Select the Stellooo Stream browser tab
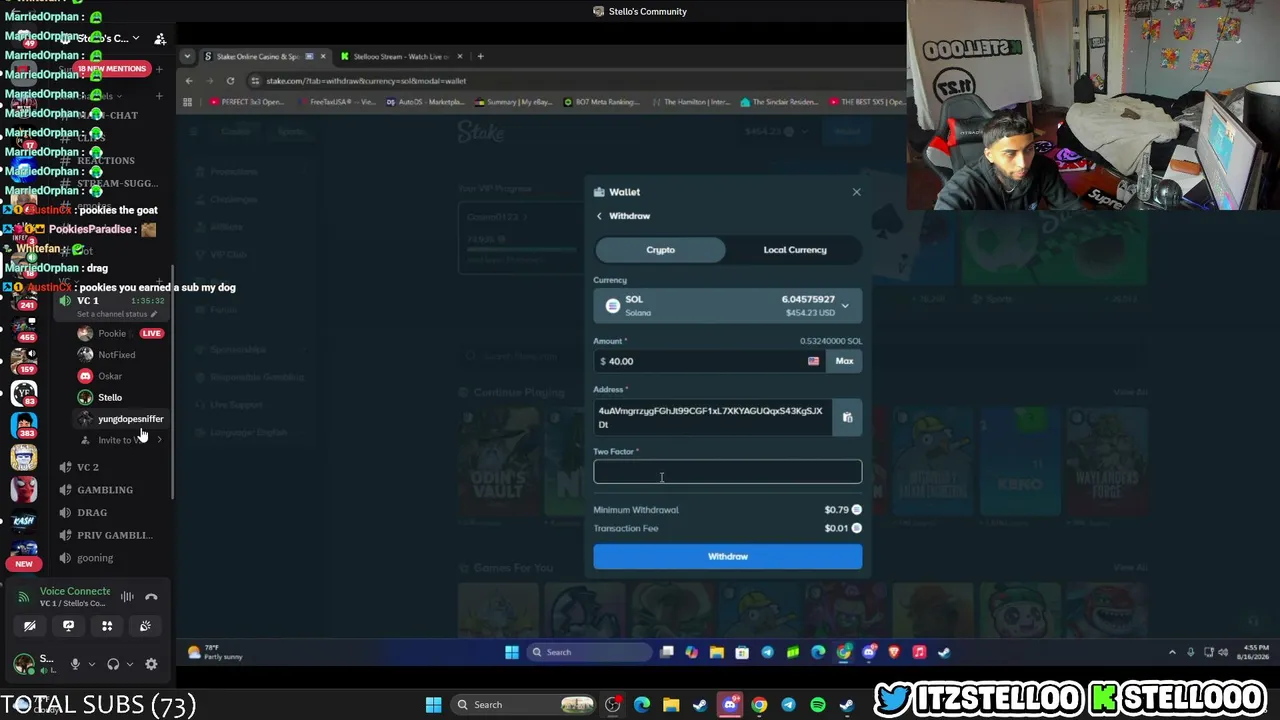Screen dimensions: 1280x720 400,56
